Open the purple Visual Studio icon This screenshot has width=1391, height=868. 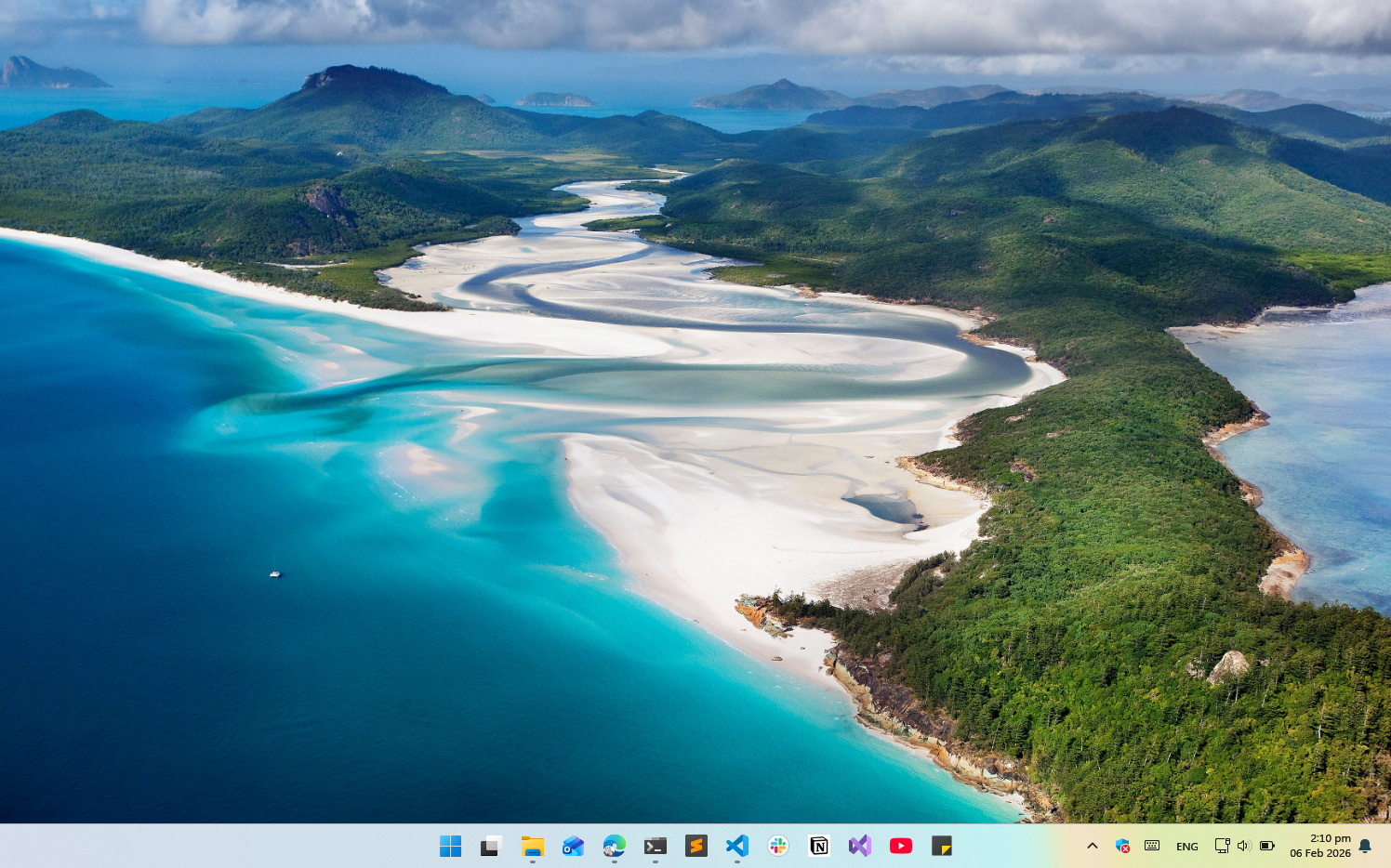pos(860,846)
